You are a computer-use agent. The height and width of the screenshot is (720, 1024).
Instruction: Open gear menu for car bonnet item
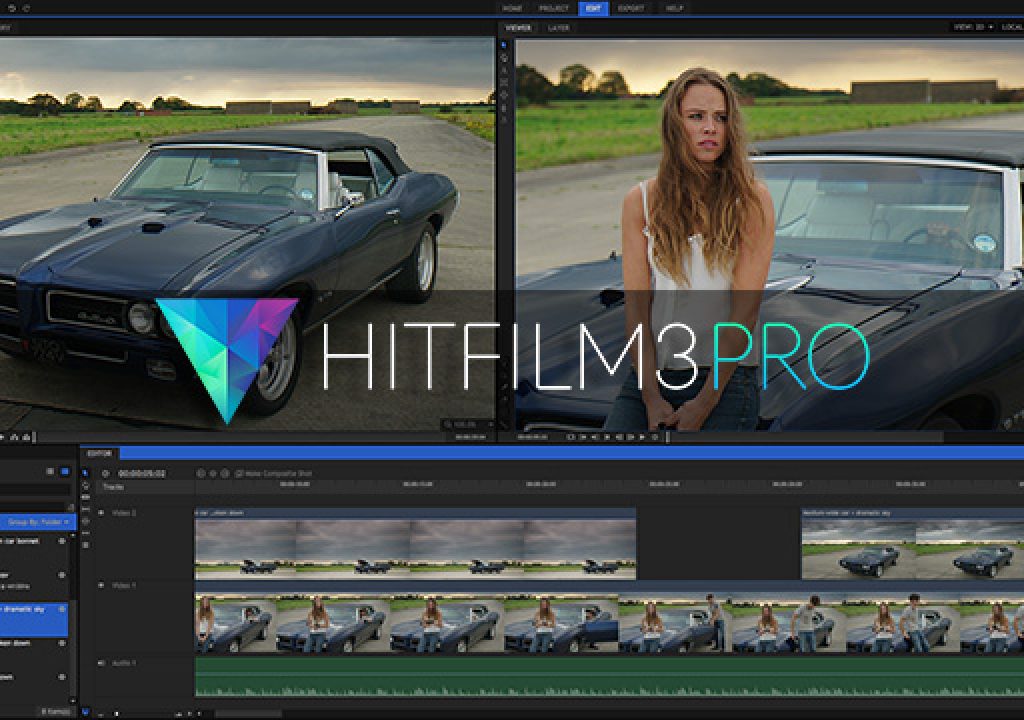(x=62, y=541)
